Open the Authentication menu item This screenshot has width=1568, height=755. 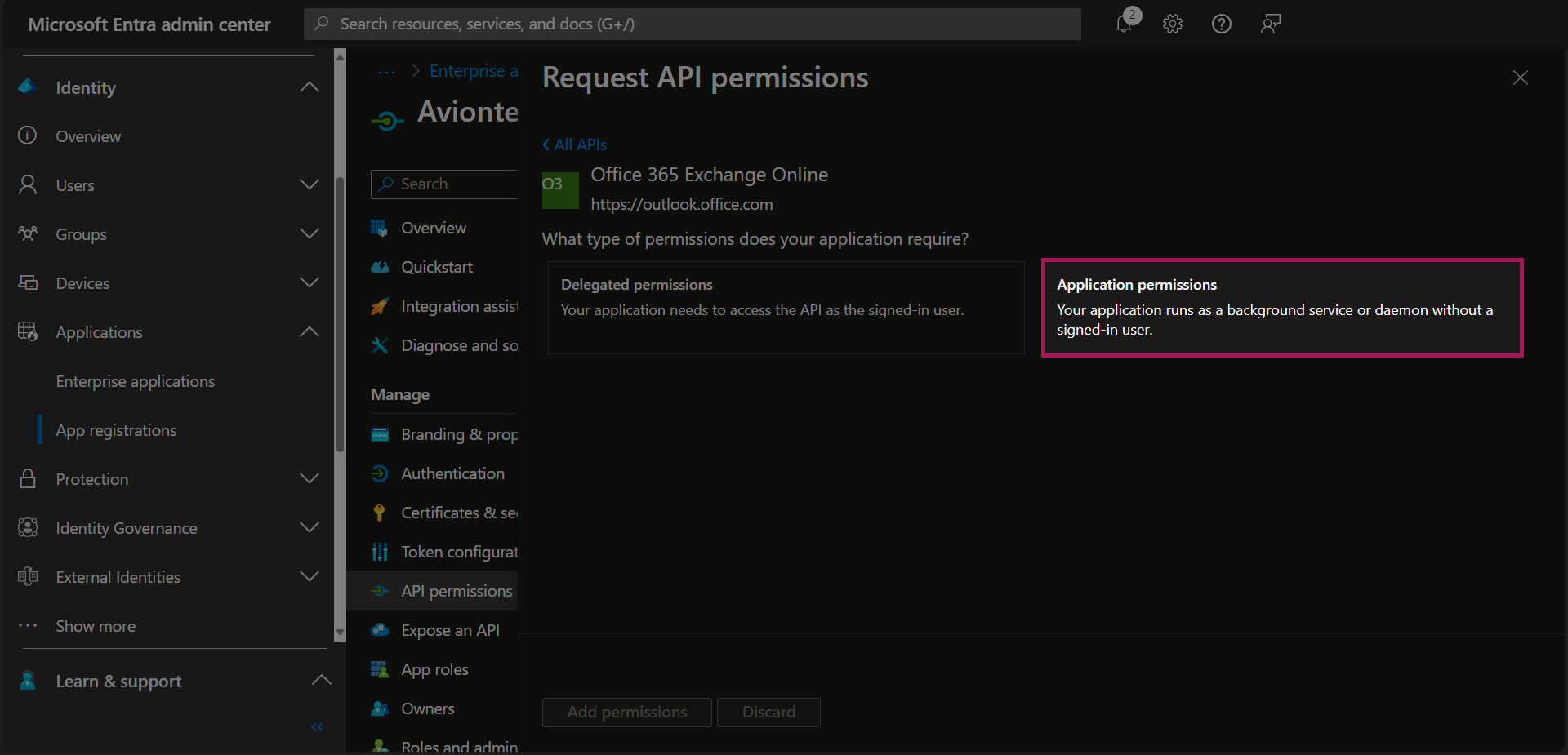click(452, 473)
